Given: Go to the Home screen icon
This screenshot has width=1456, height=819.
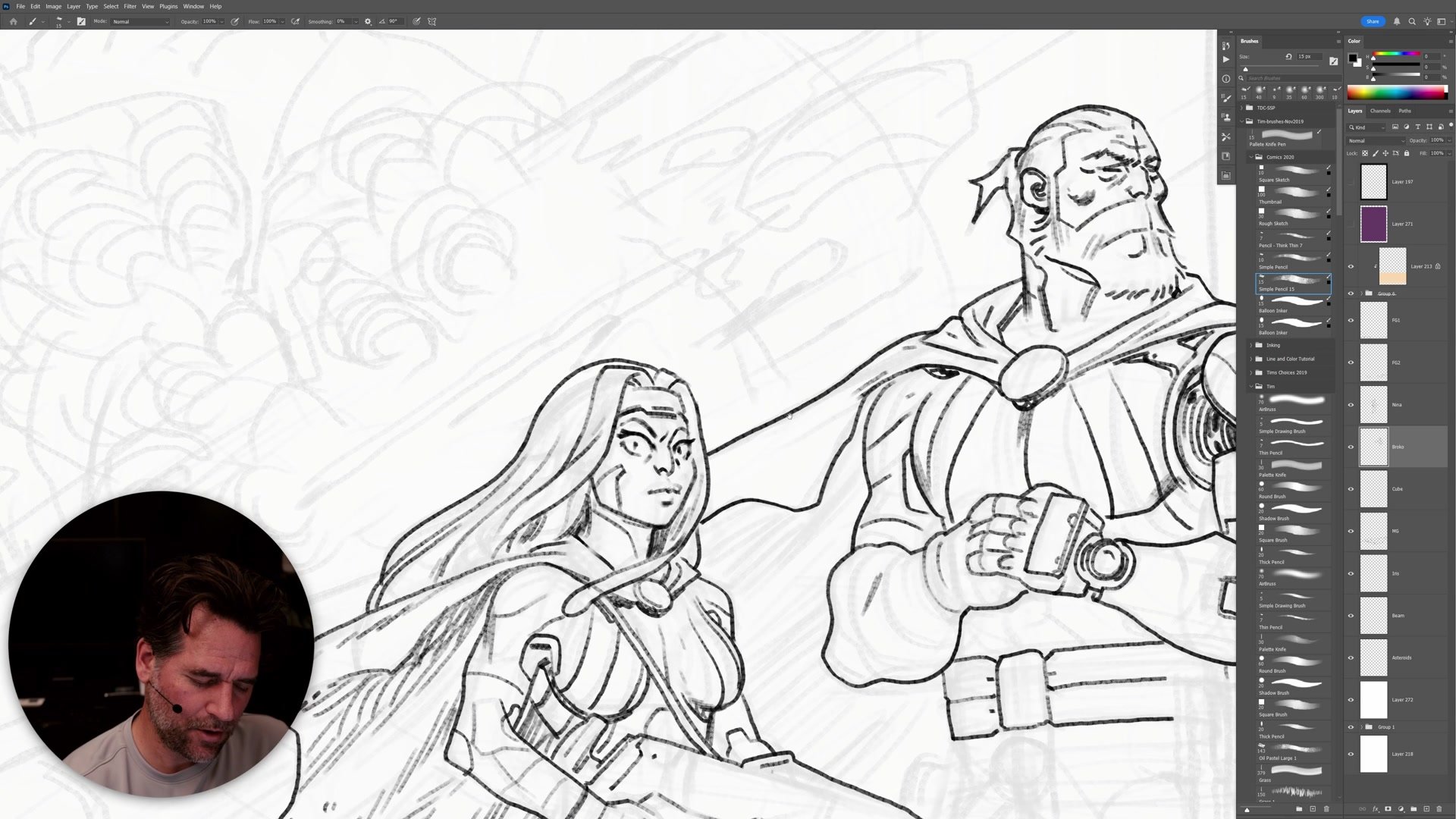Looking at the screenshot, I should click(13, 21).
